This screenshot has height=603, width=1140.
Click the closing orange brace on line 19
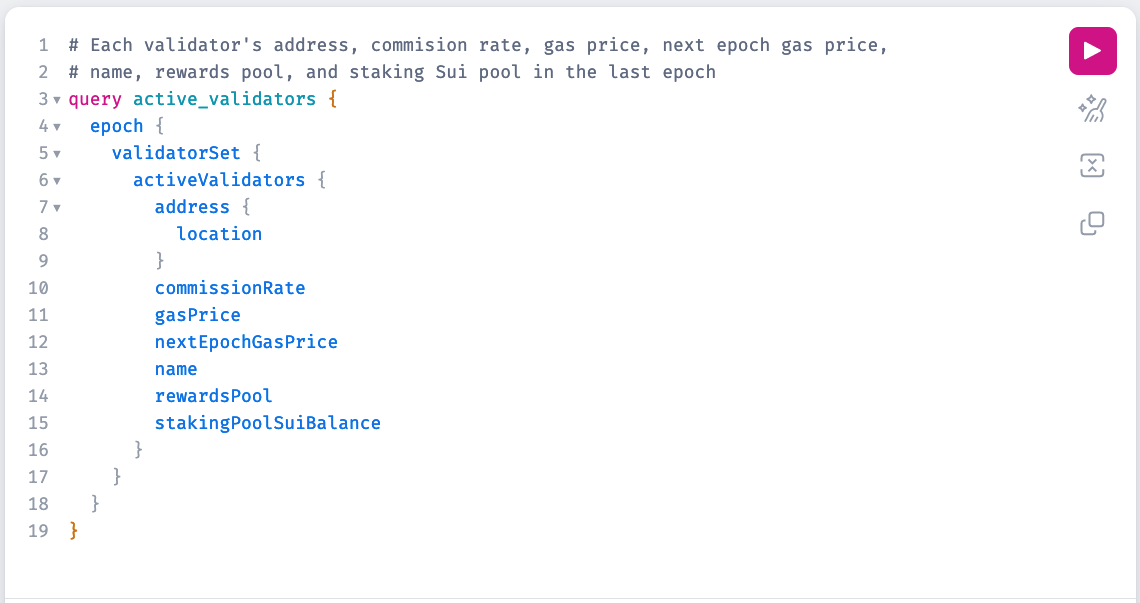tap(73, 531)
